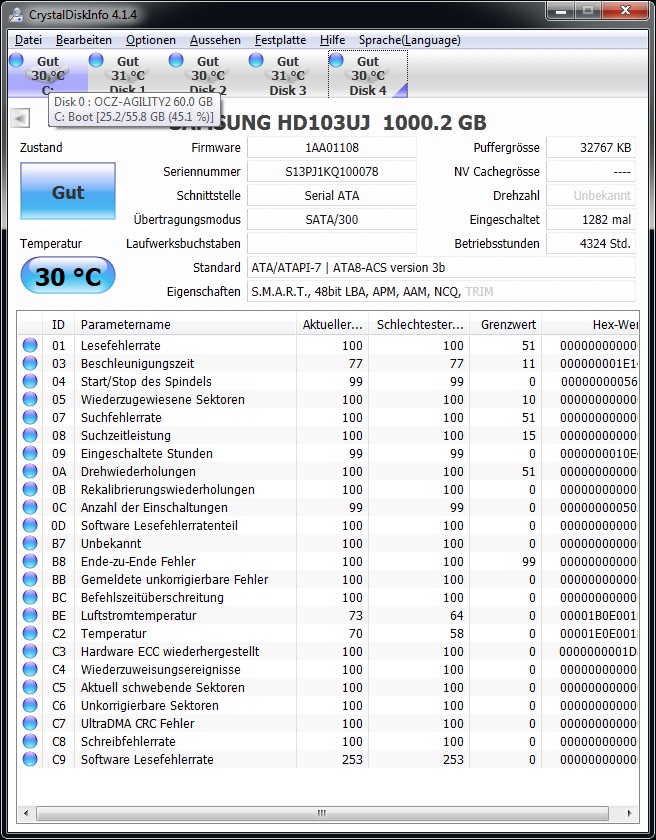This screenshot has height=840, width=656.
Task: Click the Firmware field 1AA01108
Action: point(332,147)
